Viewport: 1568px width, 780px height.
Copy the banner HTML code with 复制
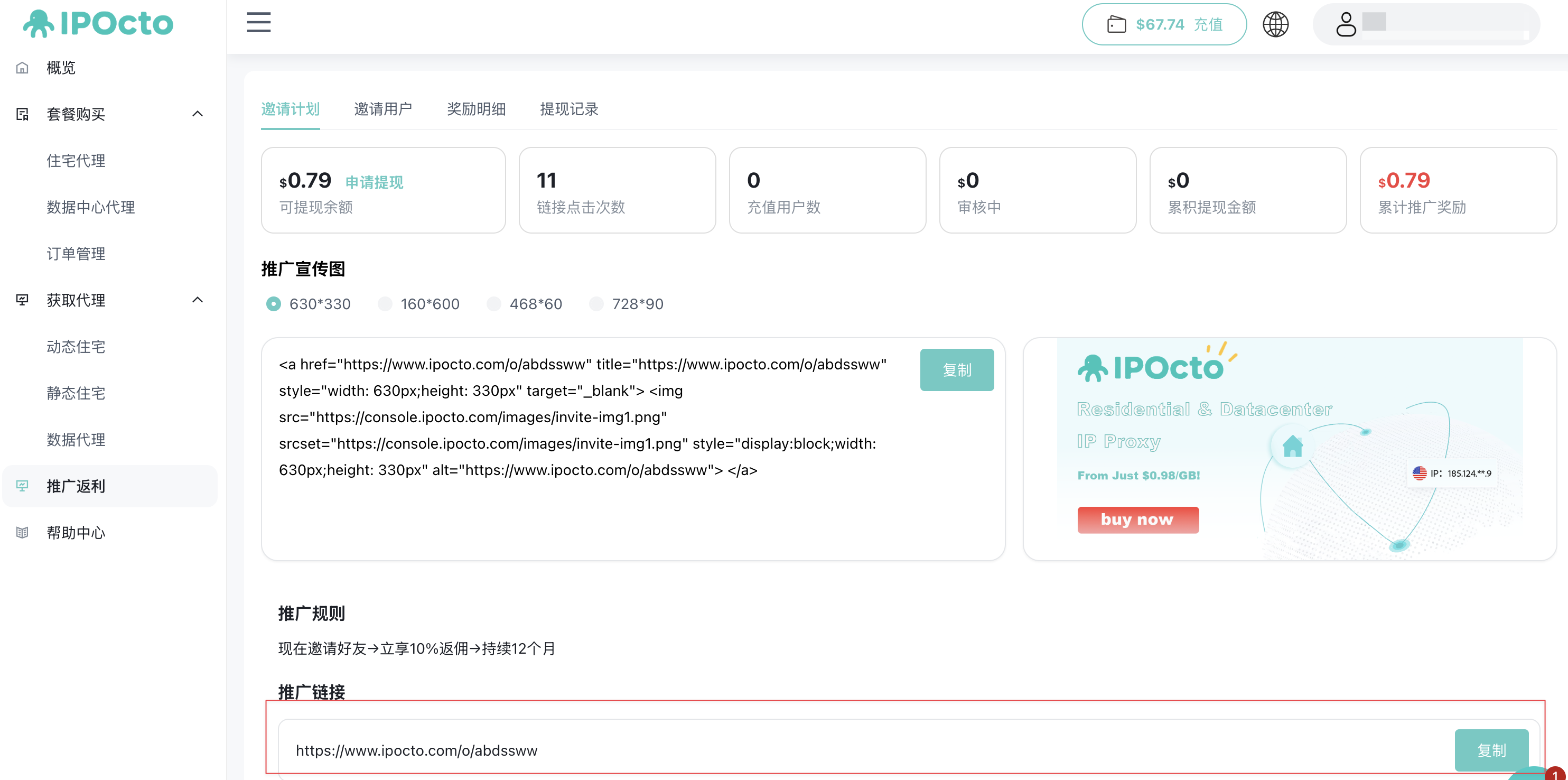point(956,369)
